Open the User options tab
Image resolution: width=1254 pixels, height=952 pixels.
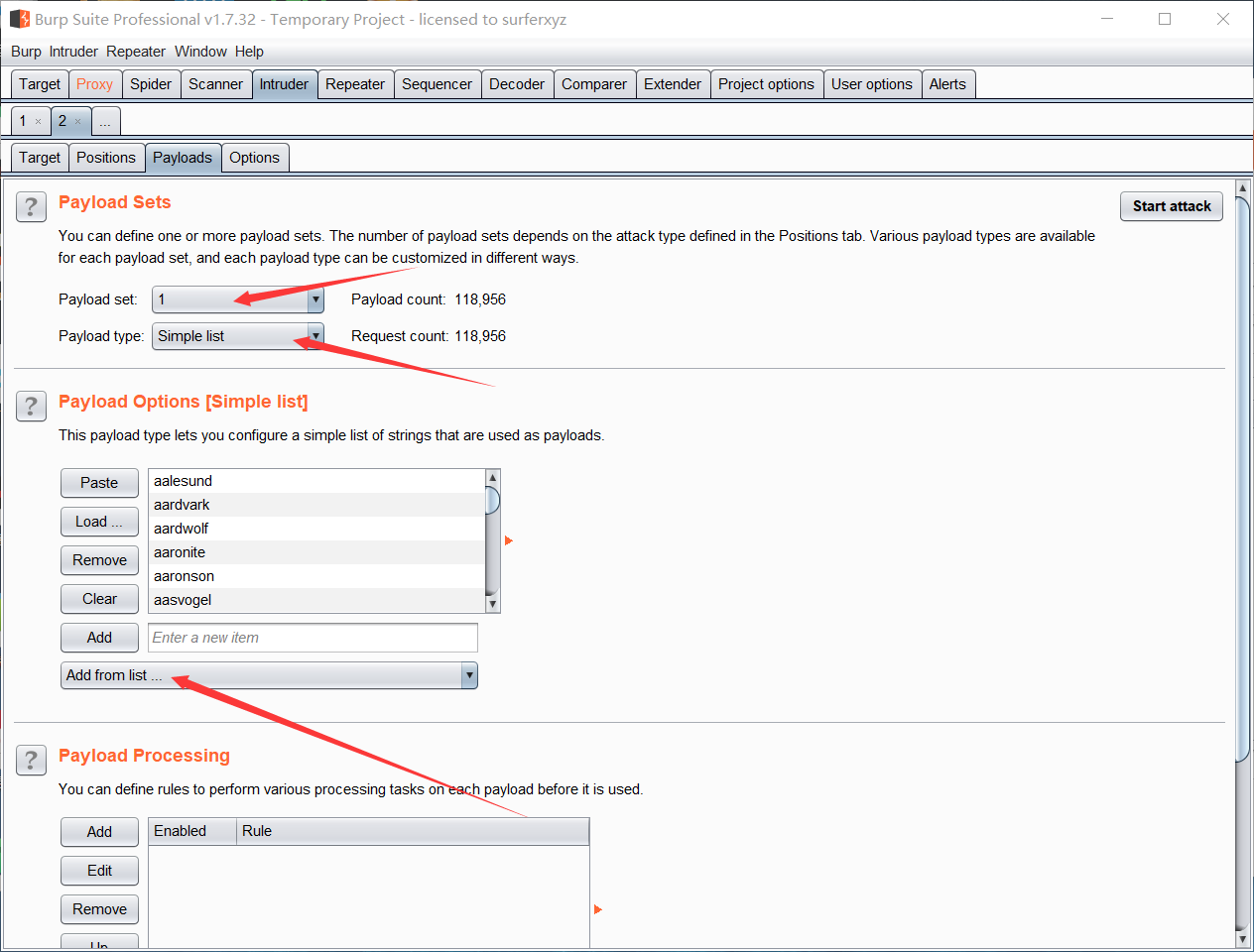coord(872,84)
